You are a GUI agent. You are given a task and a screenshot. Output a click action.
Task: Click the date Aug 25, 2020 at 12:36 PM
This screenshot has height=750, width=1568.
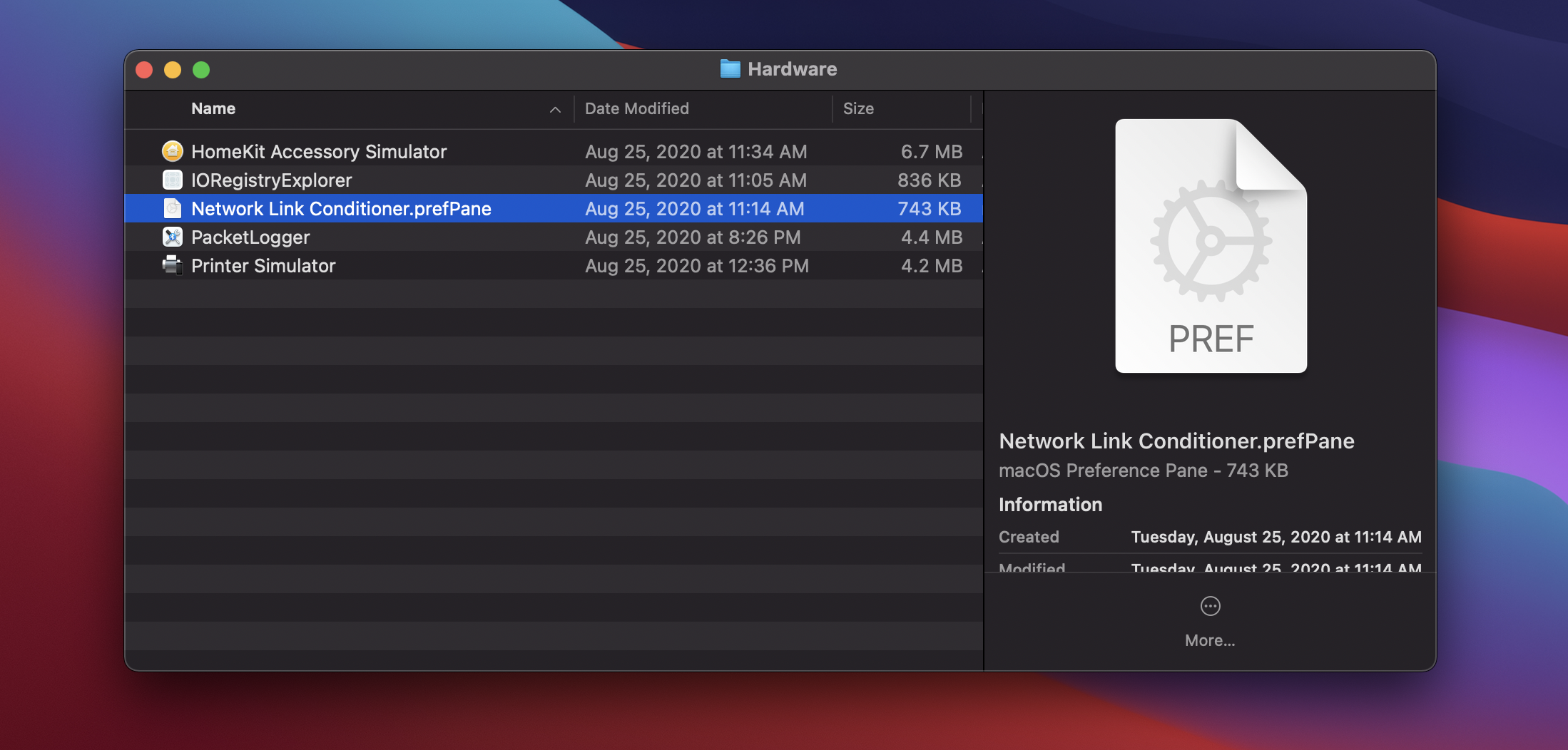[x=697, y=265]
